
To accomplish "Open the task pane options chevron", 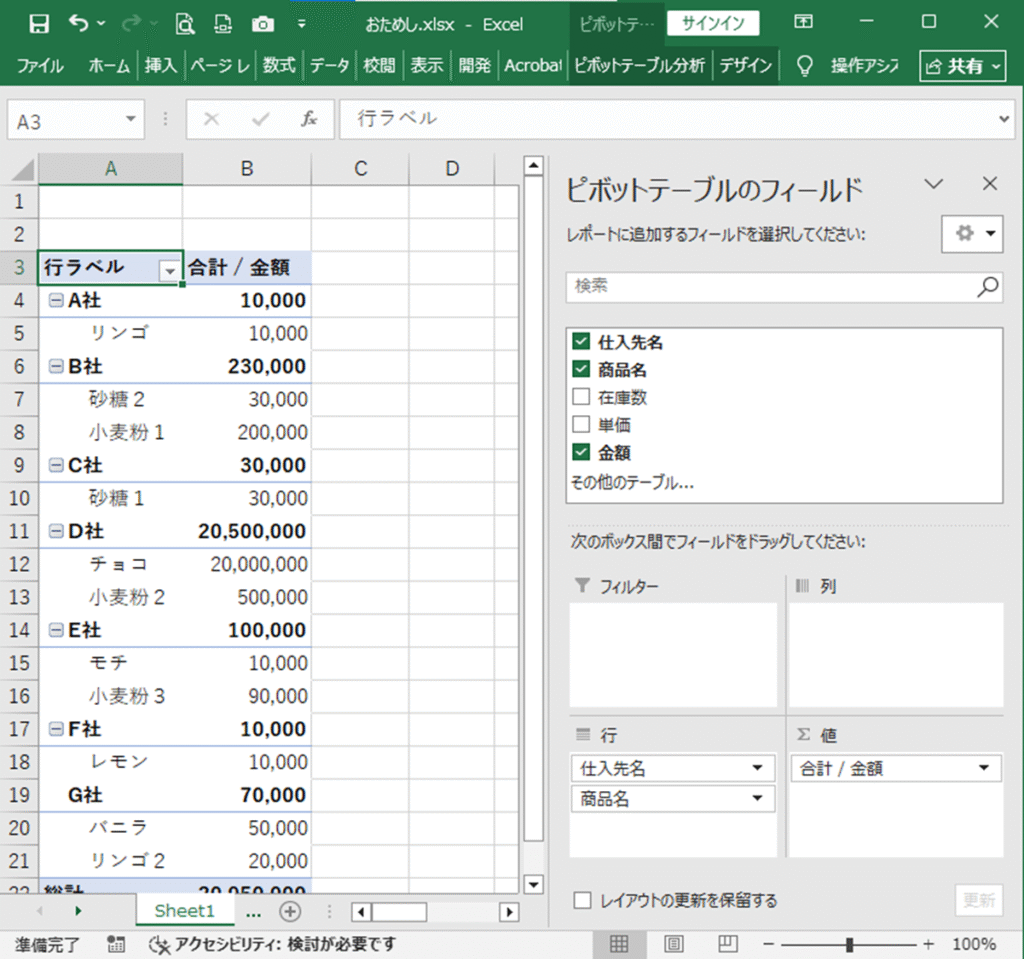I will pyautogui.click(x=934, y=184).
